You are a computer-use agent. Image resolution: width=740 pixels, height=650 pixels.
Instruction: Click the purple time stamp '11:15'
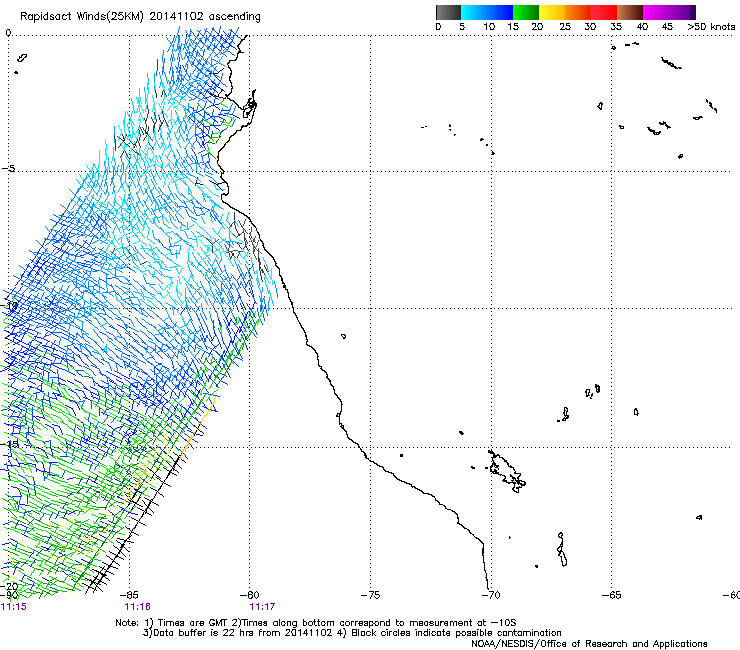coord(14,607)
